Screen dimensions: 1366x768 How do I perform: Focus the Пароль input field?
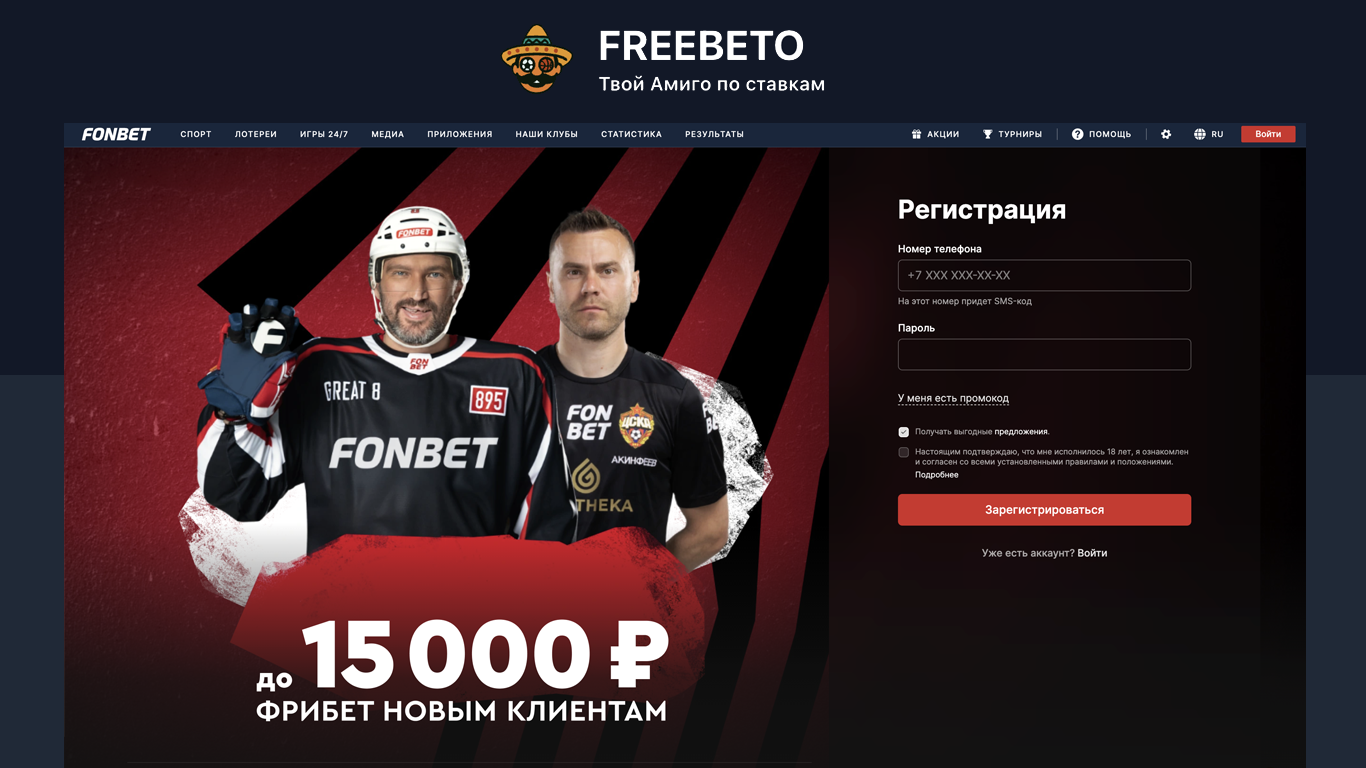click(x=1044, y=354)
